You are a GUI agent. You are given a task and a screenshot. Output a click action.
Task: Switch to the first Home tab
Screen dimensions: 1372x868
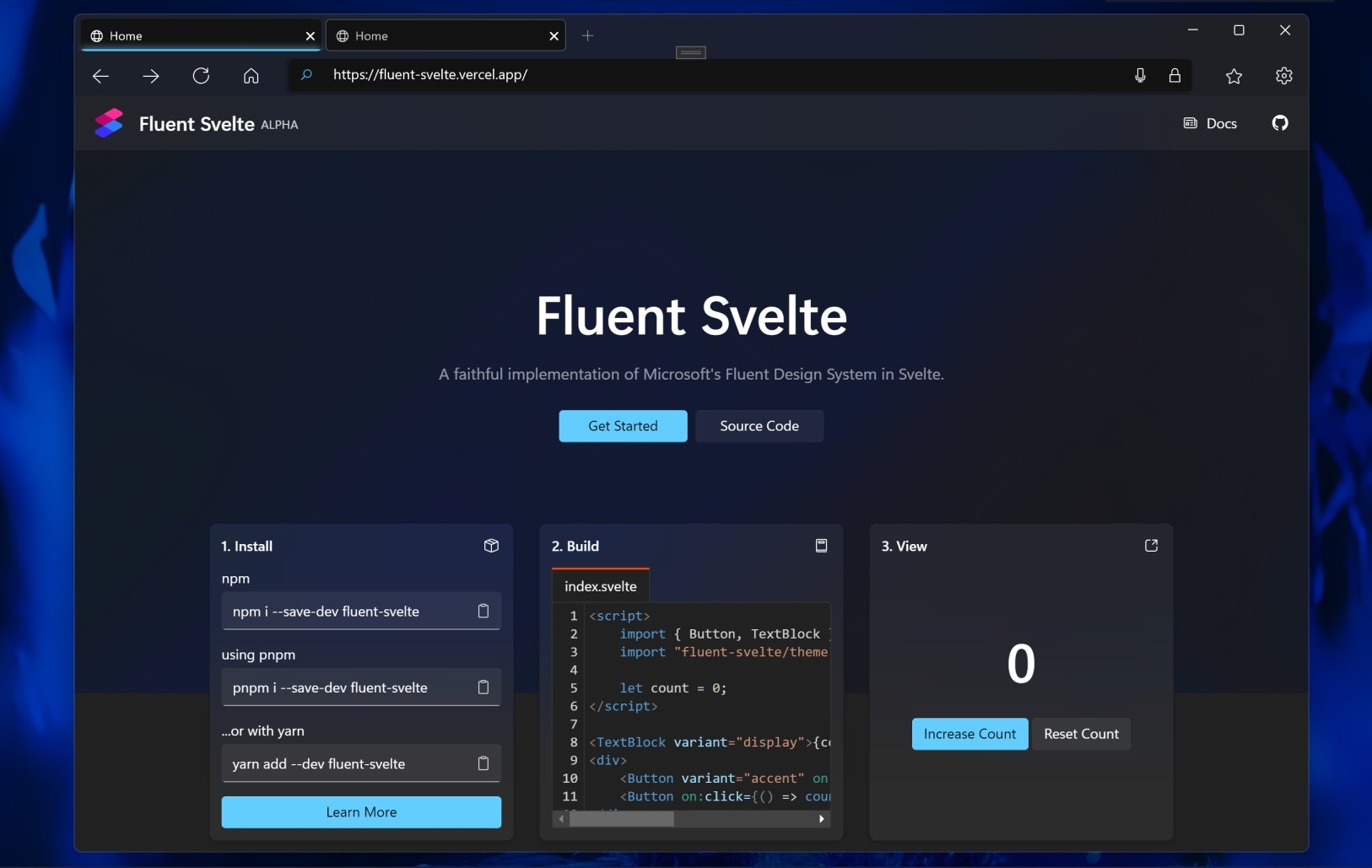point(201,35)
